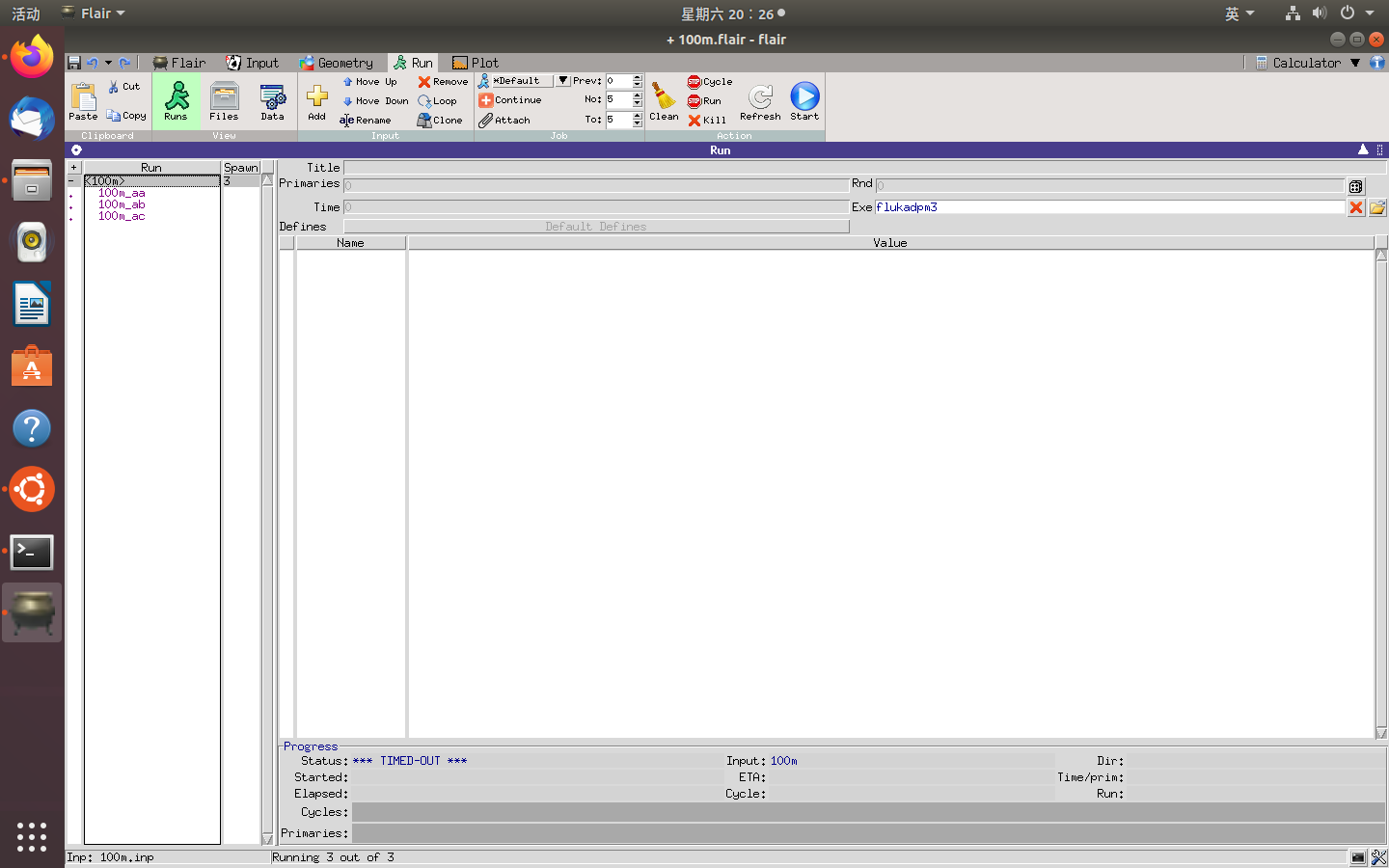This screenshot has height=868, width=1389.
Task: Move the selected run up
Action: tap(369, 82)
